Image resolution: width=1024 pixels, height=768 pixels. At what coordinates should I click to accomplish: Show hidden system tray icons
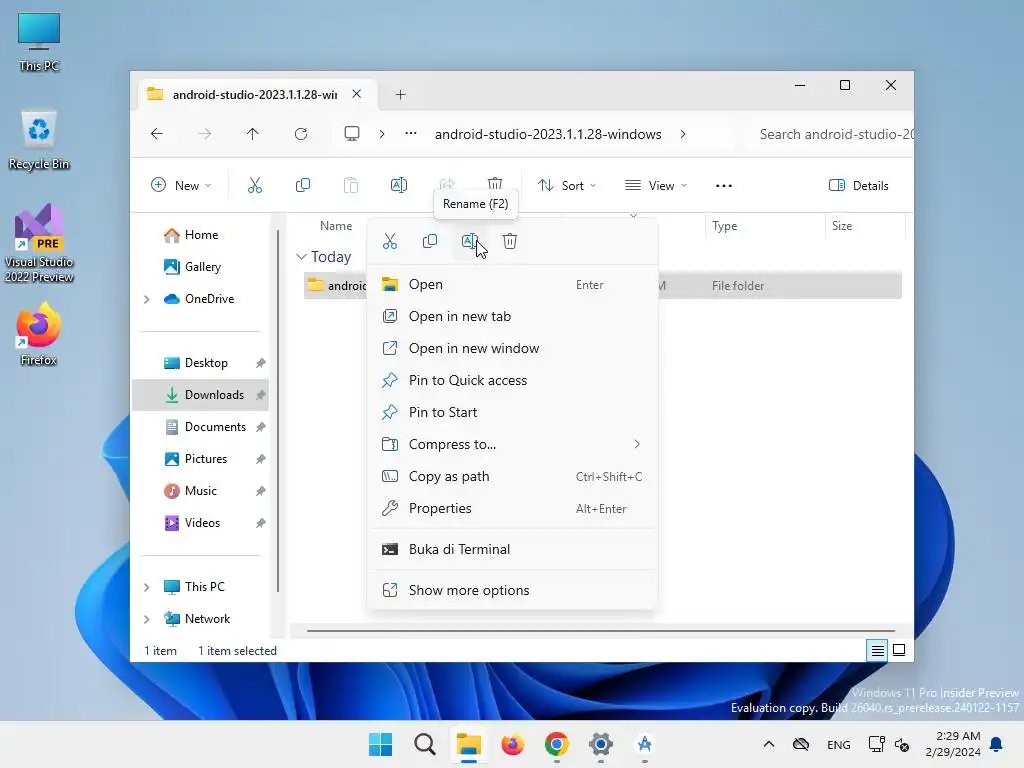point(769,744)
